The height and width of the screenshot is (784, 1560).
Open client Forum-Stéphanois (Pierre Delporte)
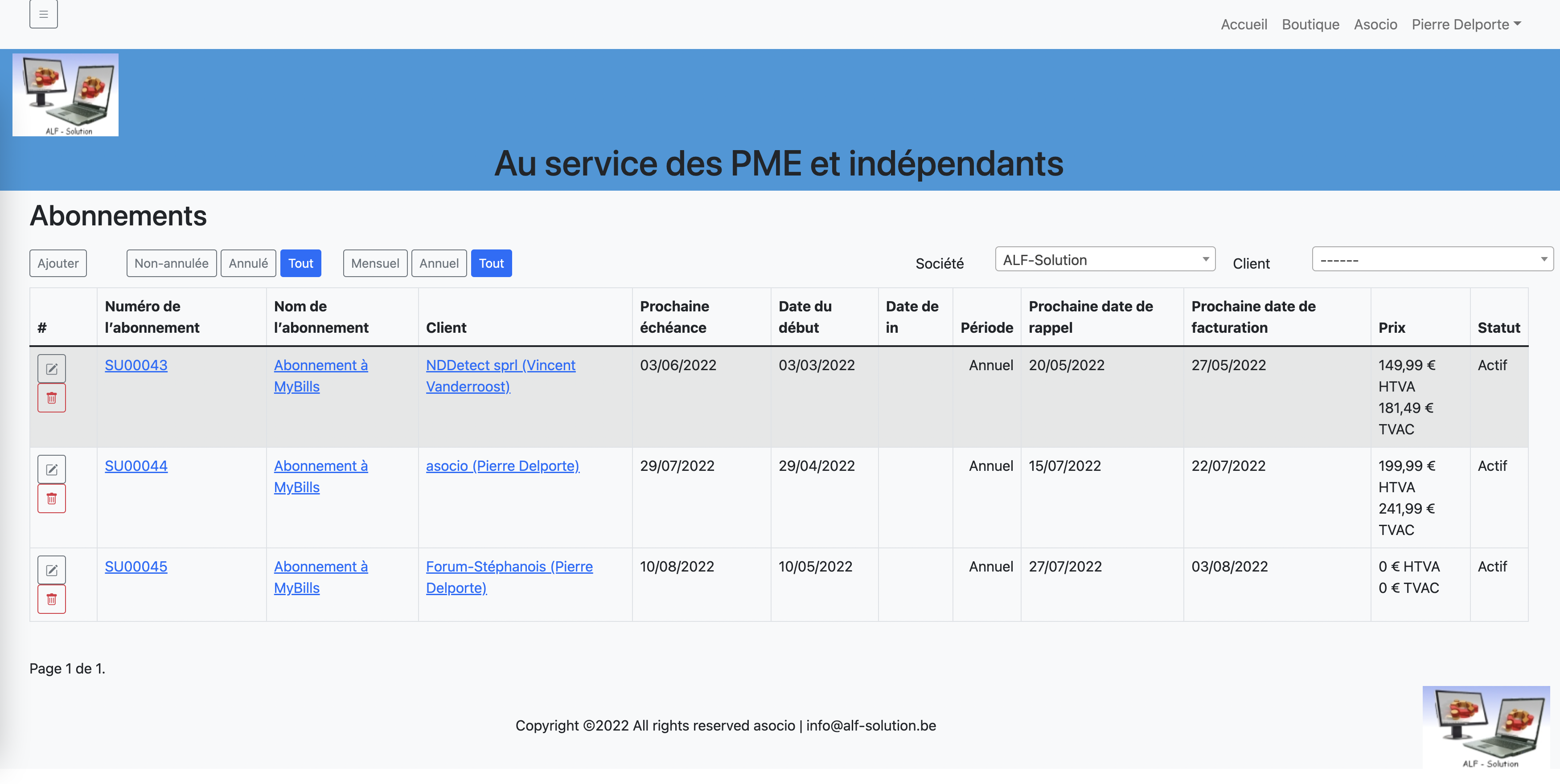pos(509,577)
